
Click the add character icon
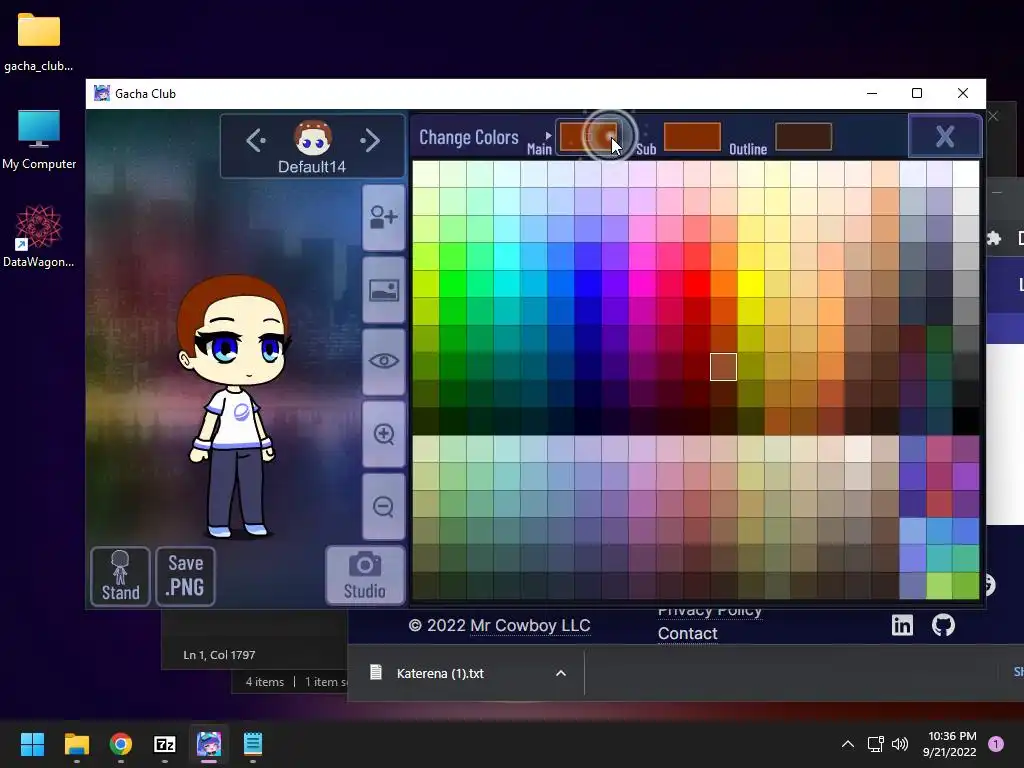point(383,217)
